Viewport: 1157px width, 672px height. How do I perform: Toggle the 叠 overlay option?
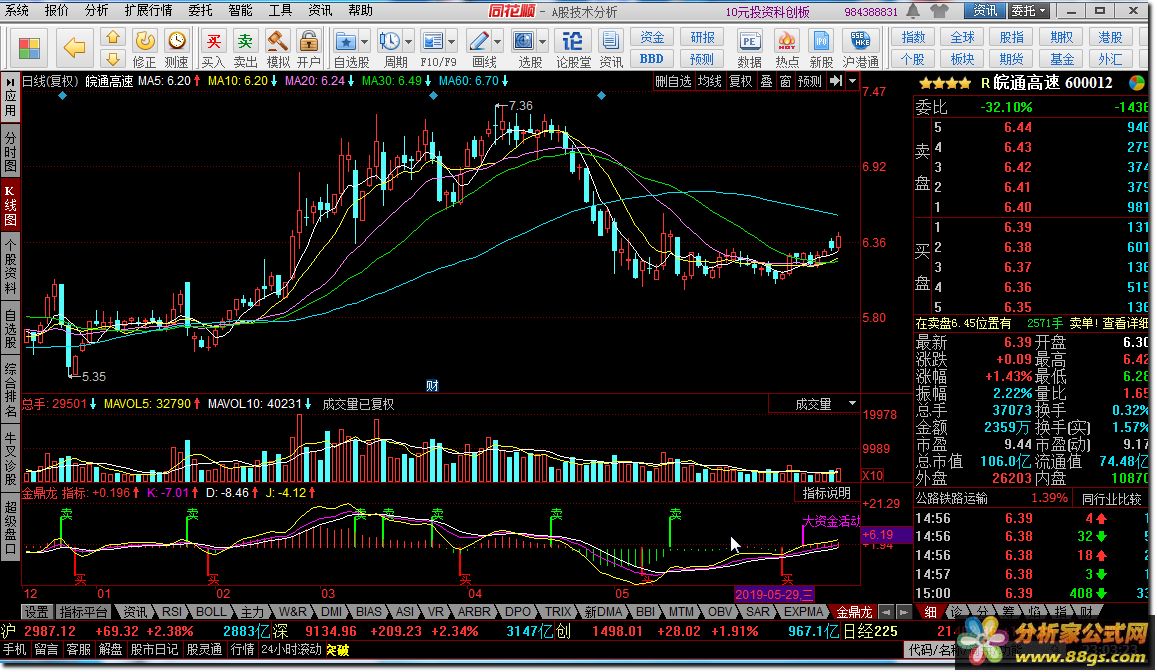click(x=767, y=81)
